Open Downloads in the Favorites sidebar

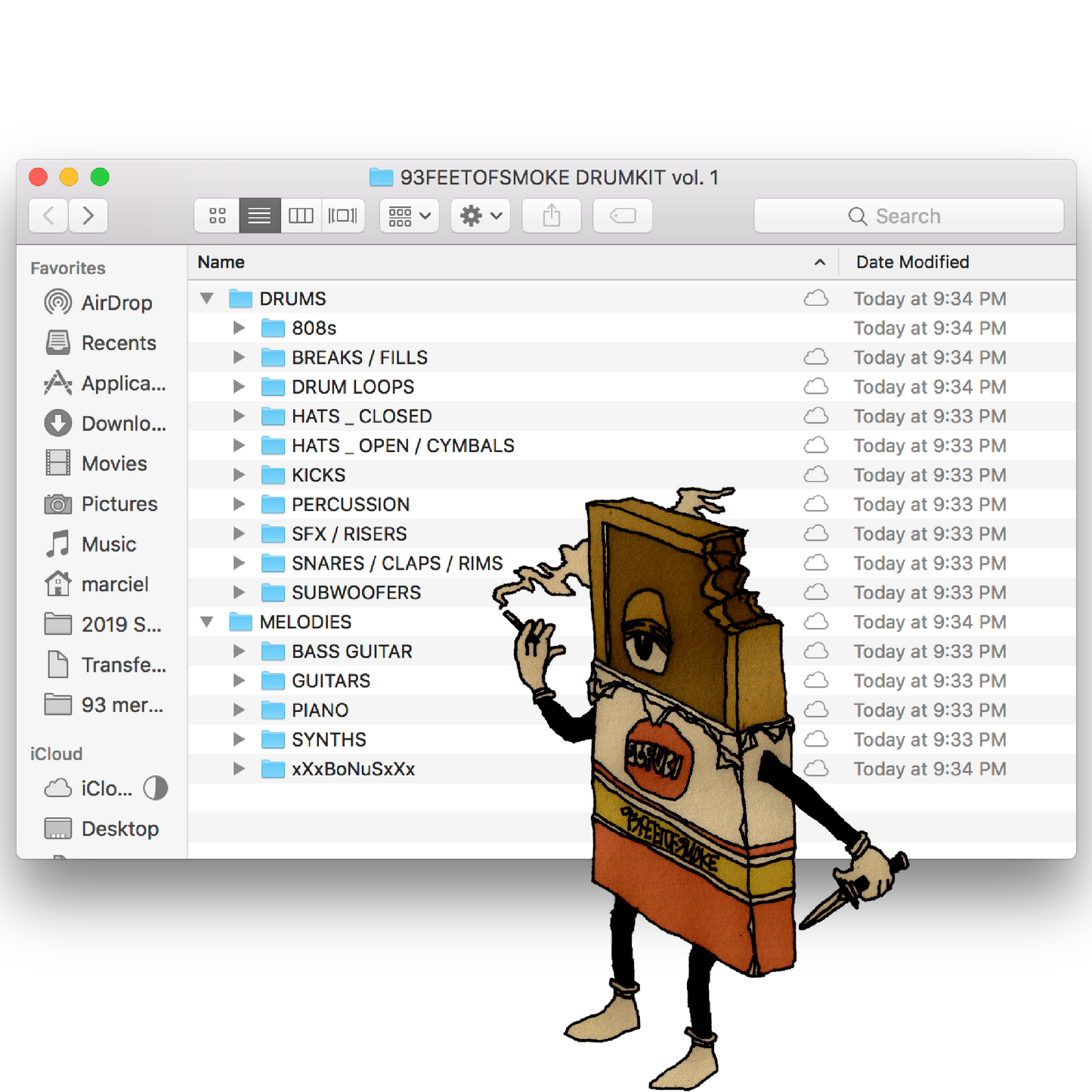point(123,423)
